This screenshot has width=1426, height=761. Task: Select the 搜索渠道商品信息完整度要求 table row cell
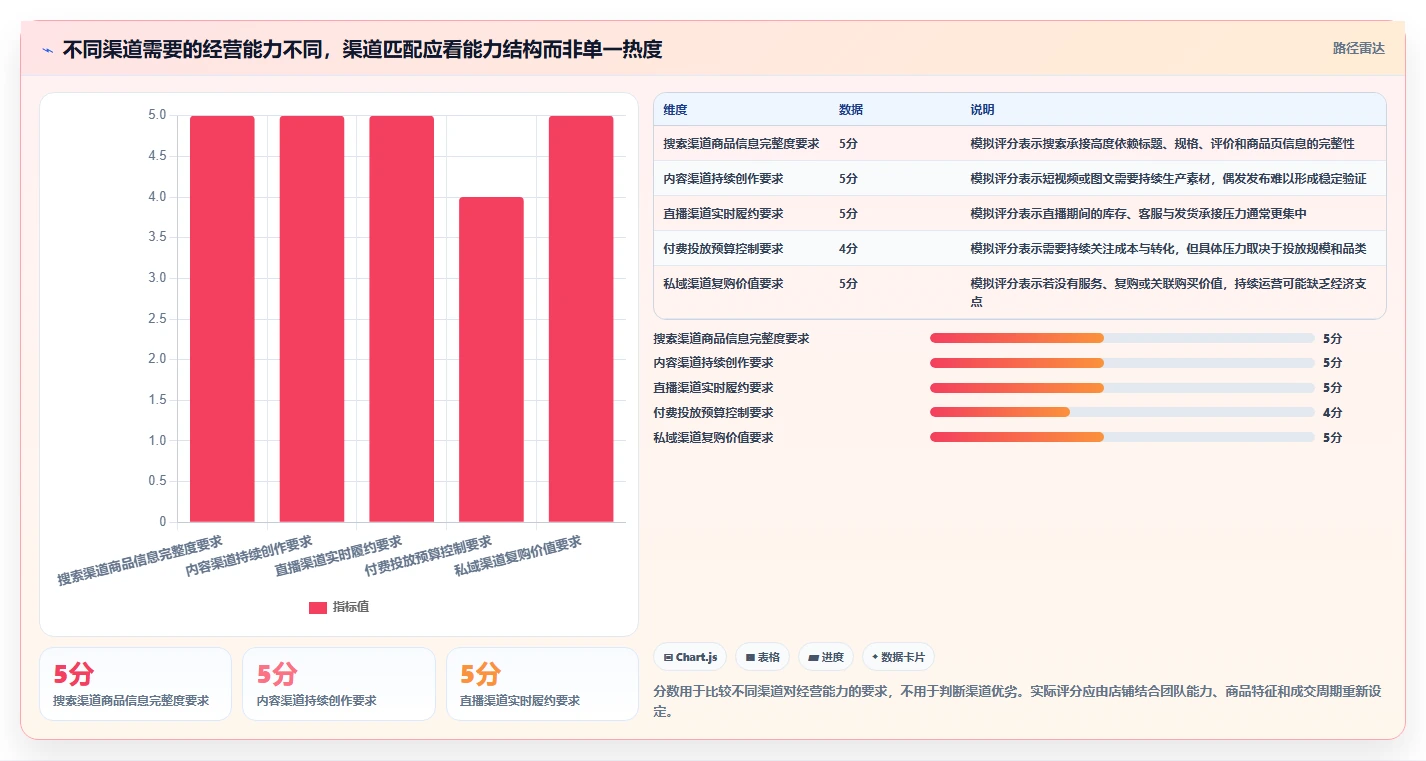pos(741,143)
